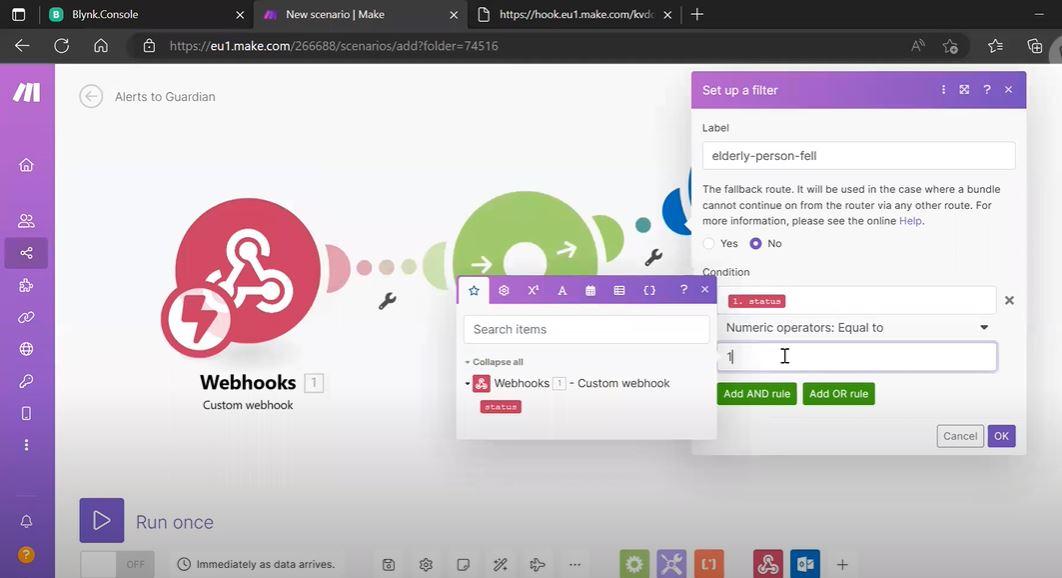Click the Label field with elderly-person-fell

(858, 156)
